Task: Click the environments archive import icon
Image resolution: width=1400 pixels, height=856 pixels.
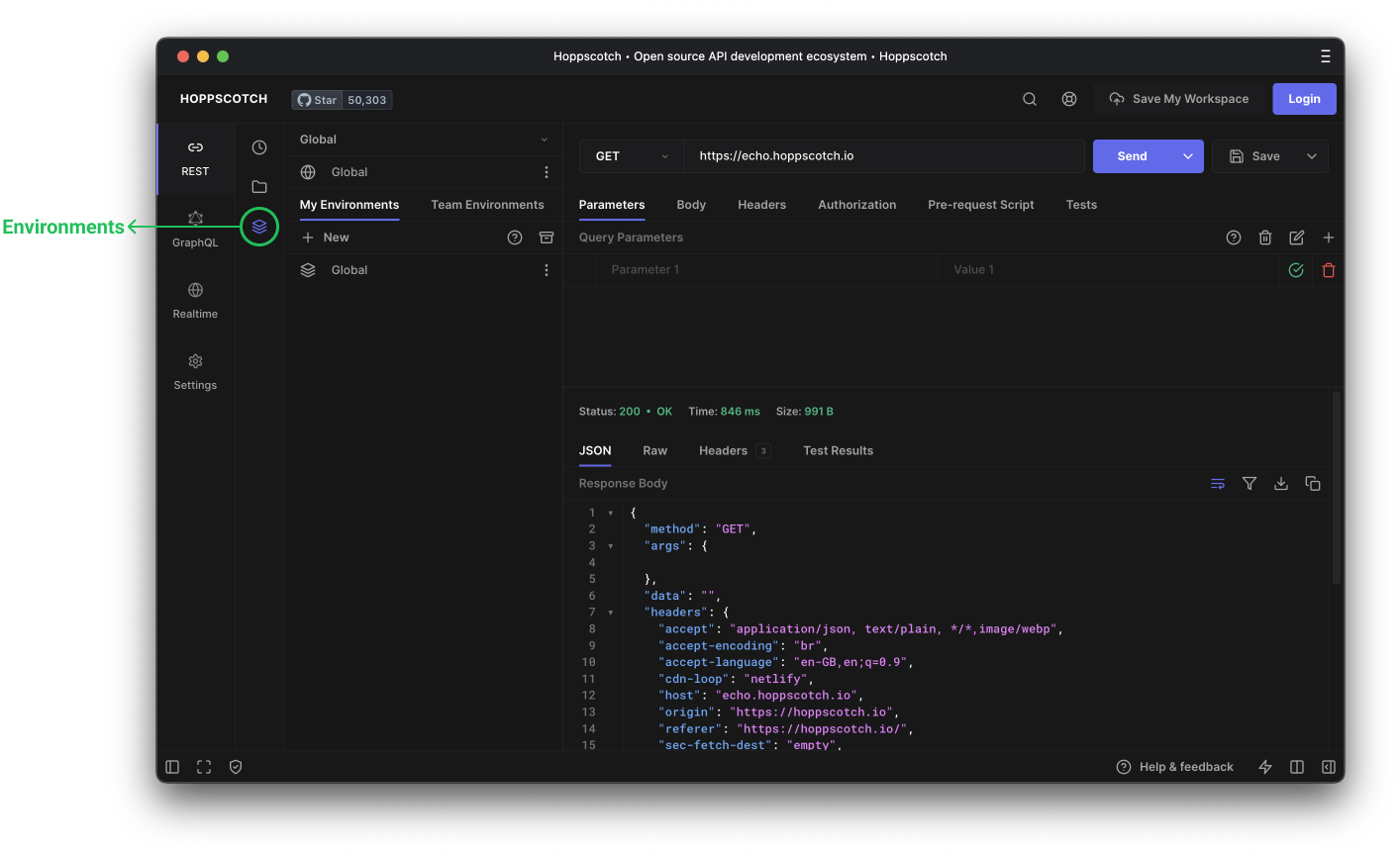Action: coord(547,238)
